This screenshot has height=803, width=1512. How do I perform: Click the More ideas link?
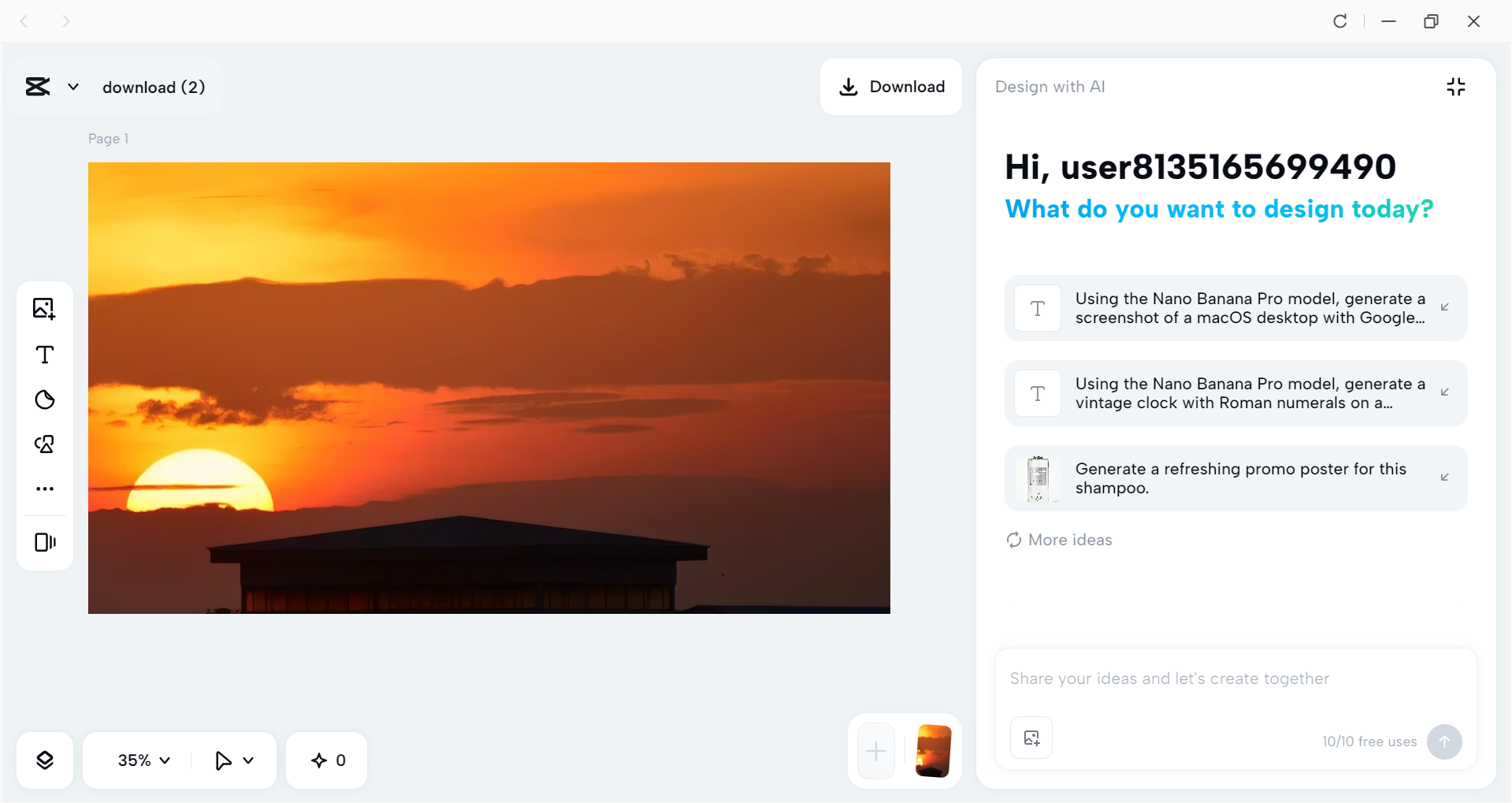click(1058, 540)
